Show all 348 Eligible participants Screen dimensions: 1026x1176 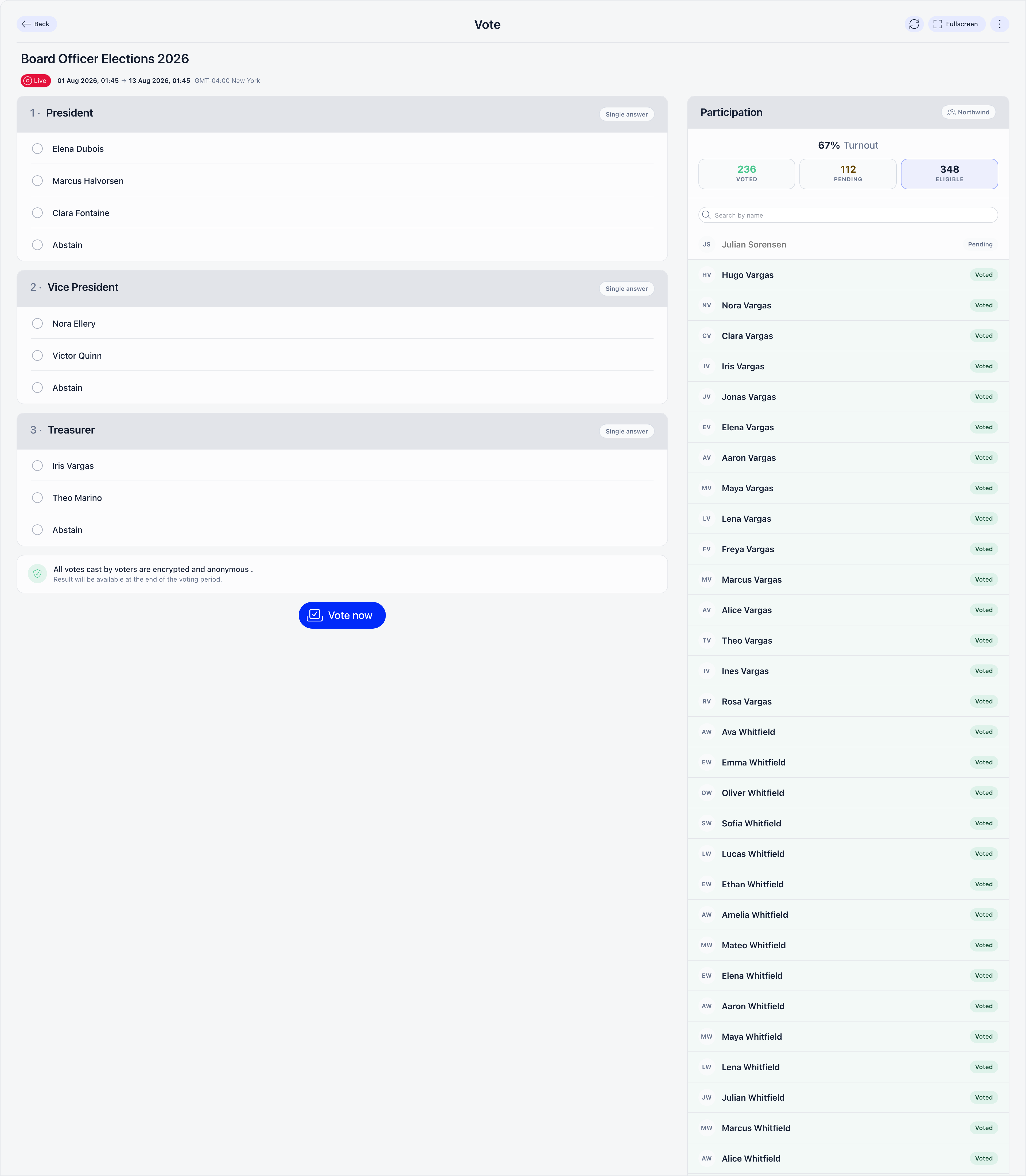(x=949, y=174)
